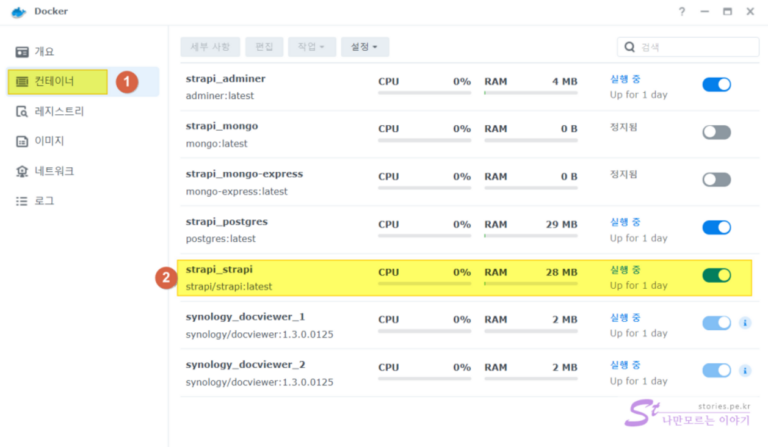Click the 편집 edit button
This screenshot has width=768, height=447.
tap(264, 47)
